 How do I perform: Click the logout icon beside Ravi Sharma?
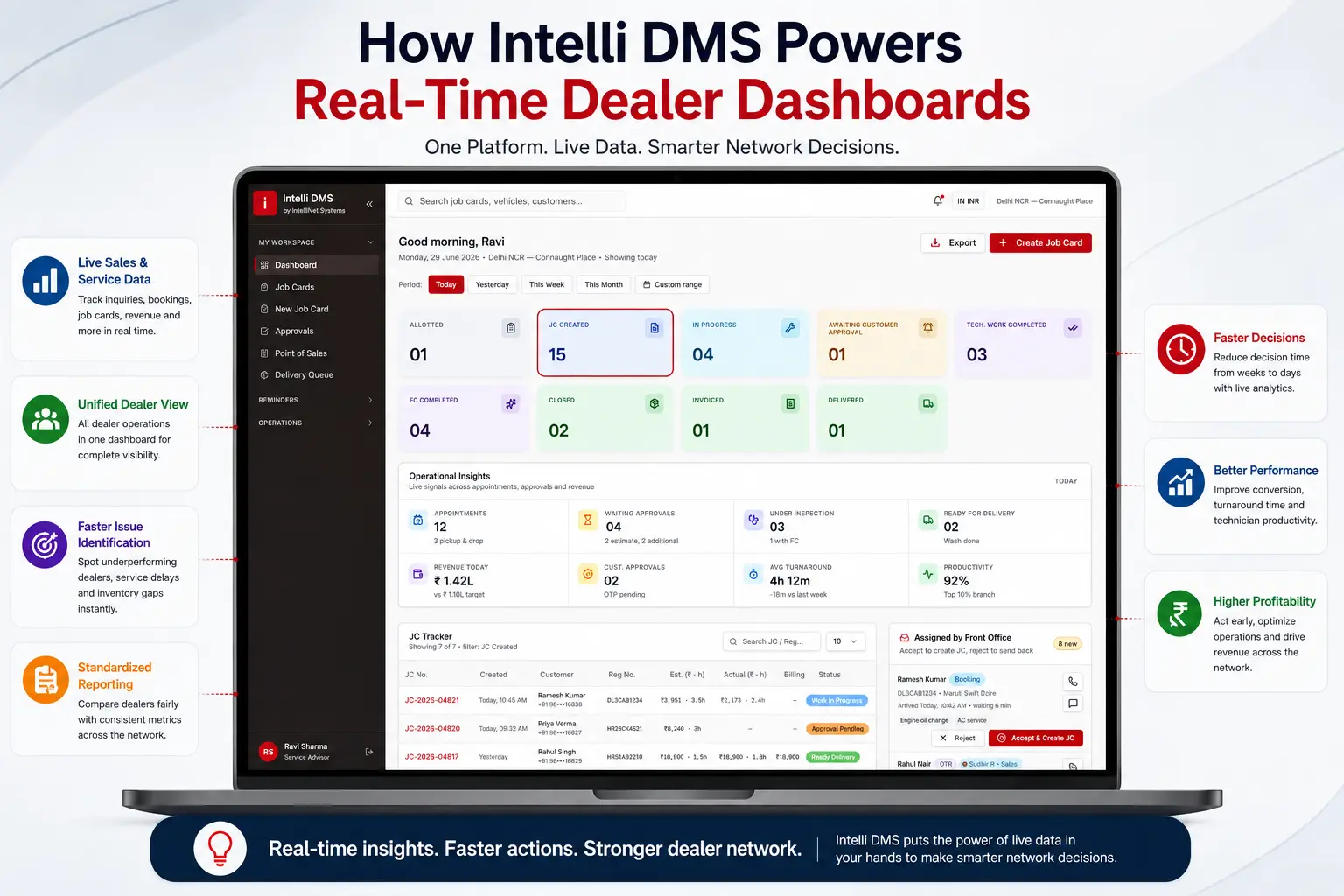pos(369,752)
